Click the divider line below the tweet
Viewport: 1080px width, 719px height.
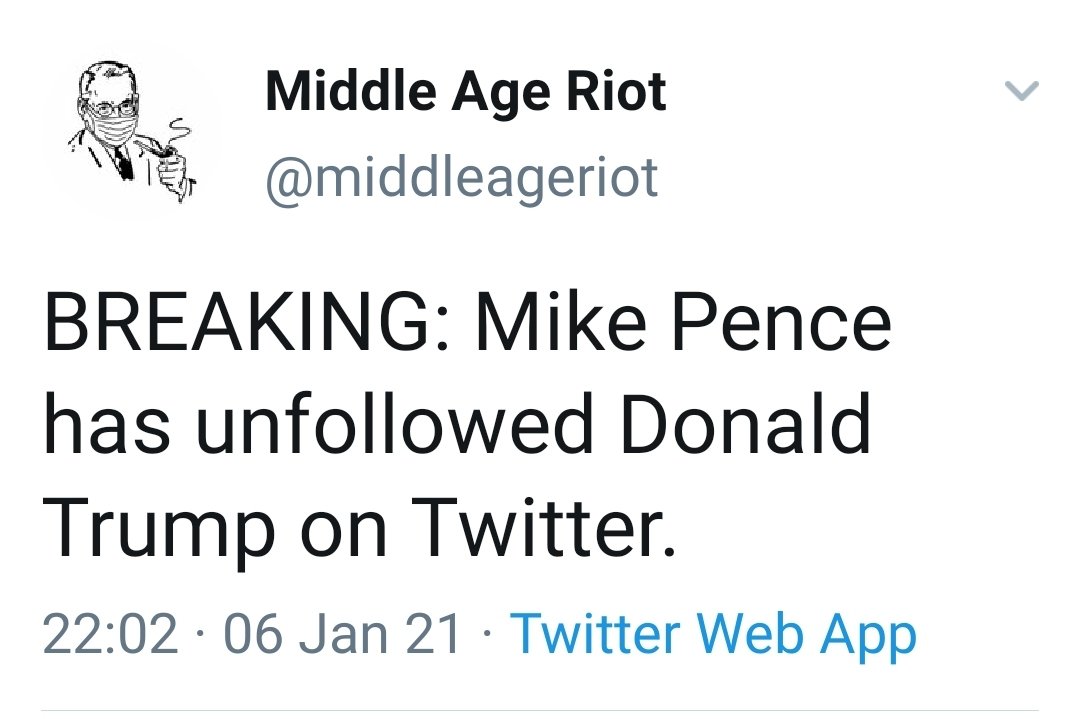click(x=540, y=711)
